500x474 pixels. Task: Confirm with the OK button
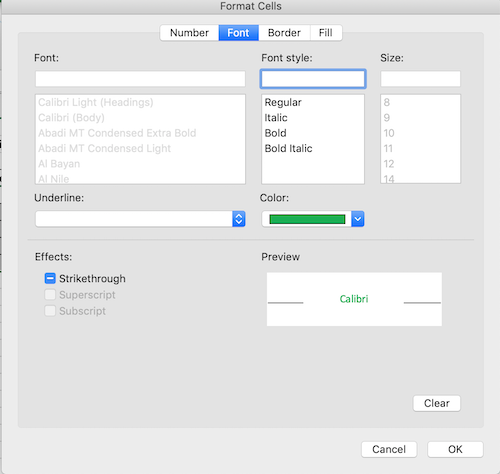click(455, 449)
